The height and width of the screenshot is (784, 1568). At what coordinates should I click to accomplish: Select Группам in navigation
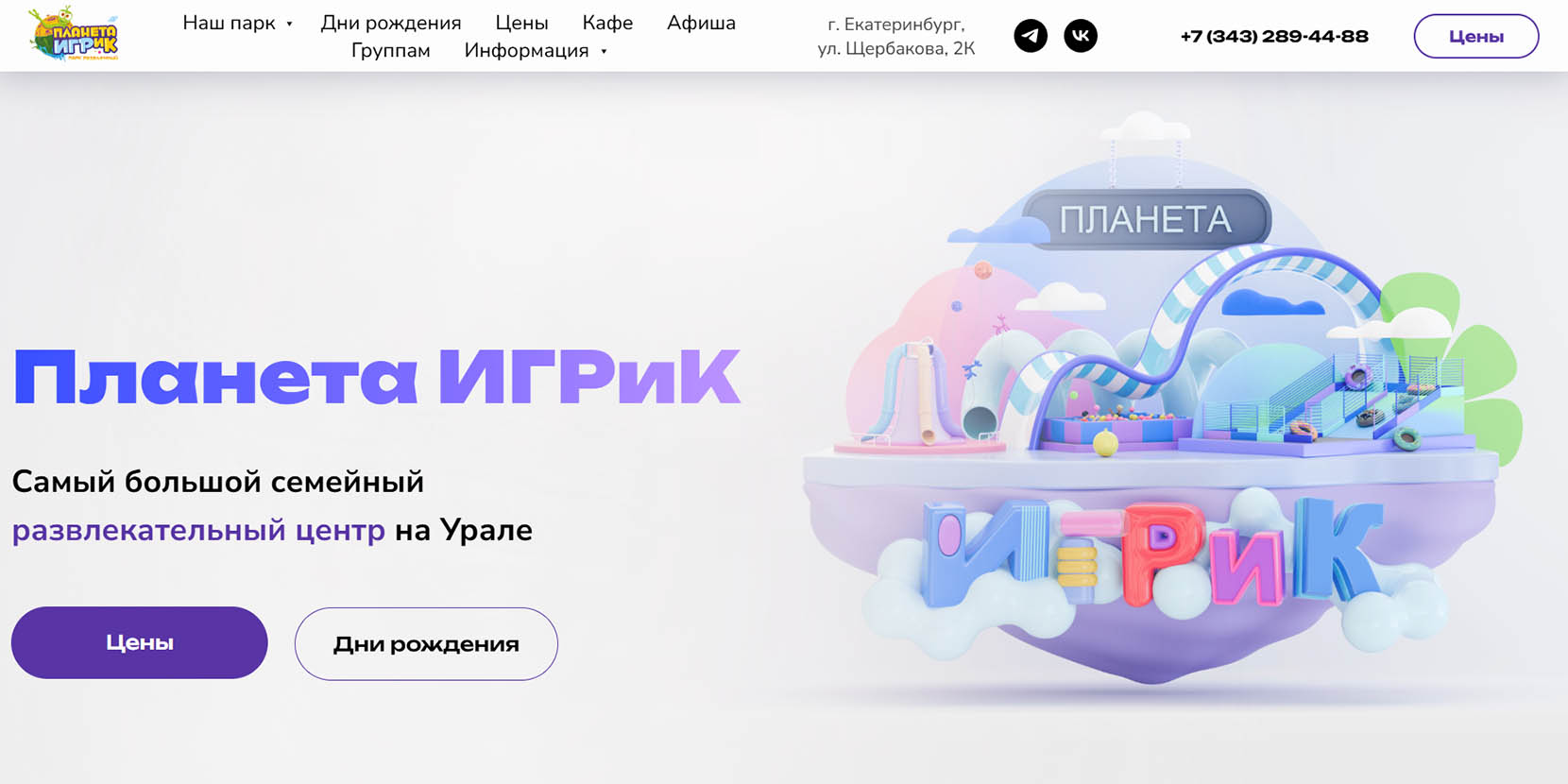tap(391, 50)
